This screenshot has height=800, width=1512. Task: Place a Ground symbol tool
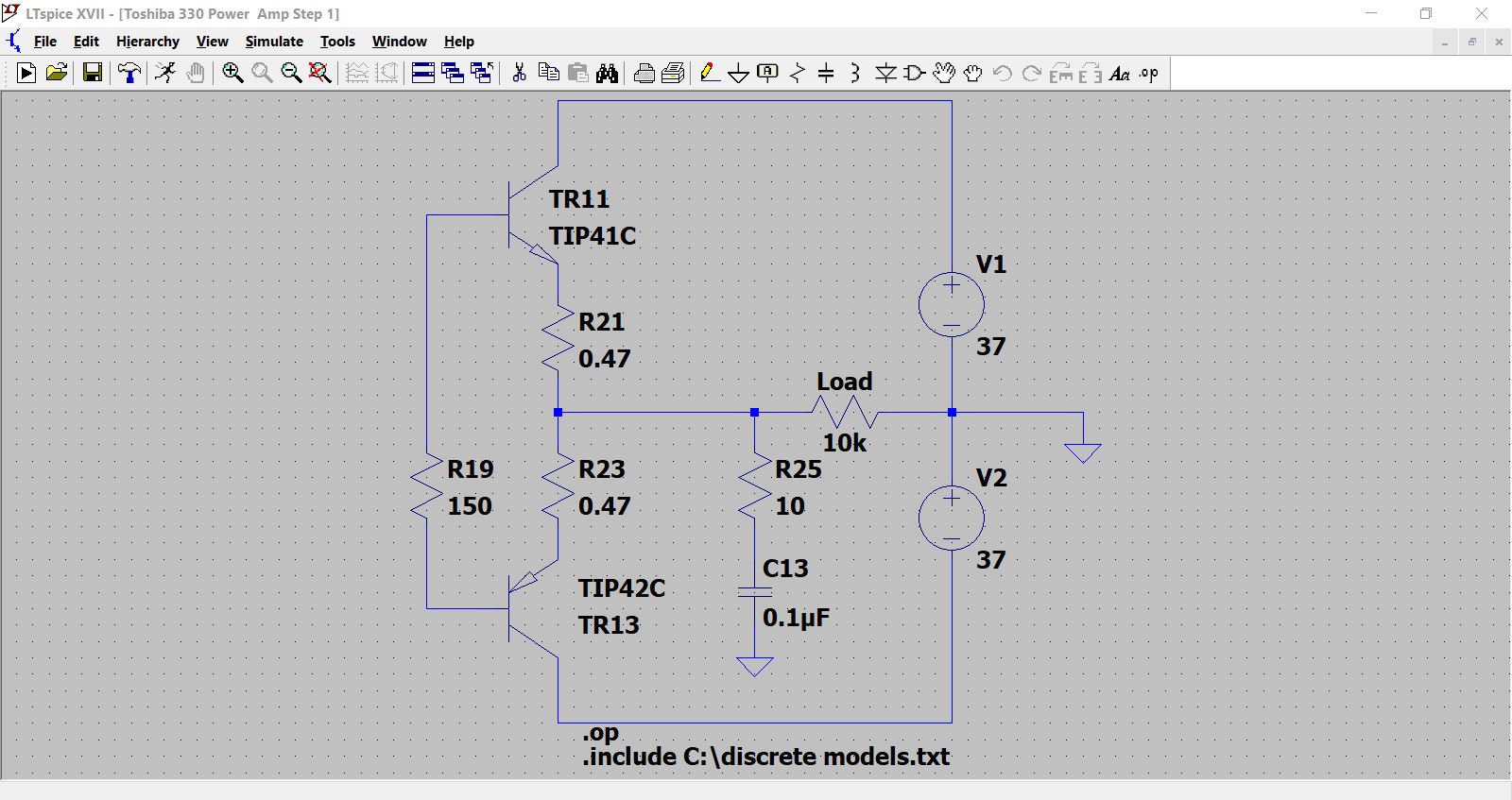pos(739,73)
